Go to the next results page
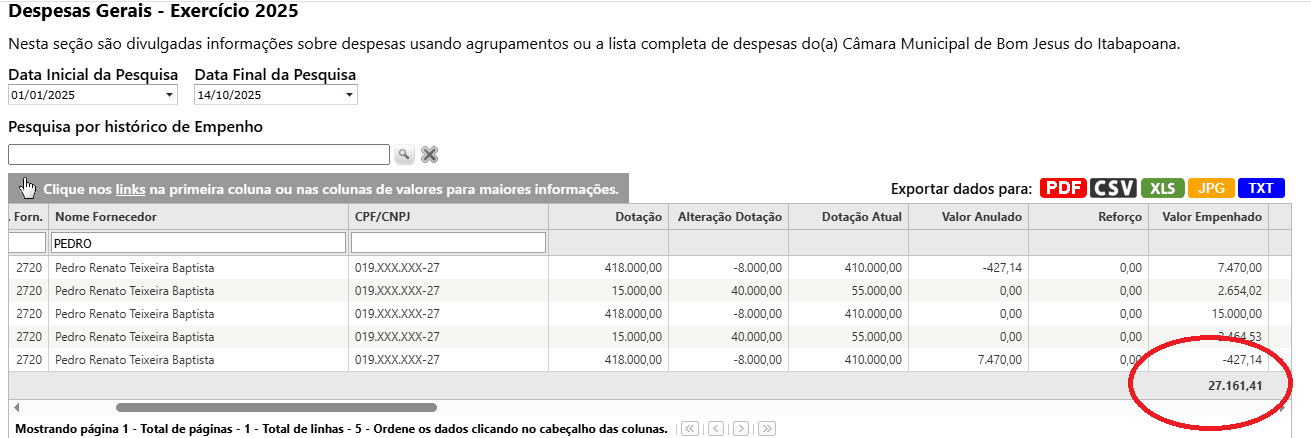Screen dimensions: 1311x438 click(741, 429)
